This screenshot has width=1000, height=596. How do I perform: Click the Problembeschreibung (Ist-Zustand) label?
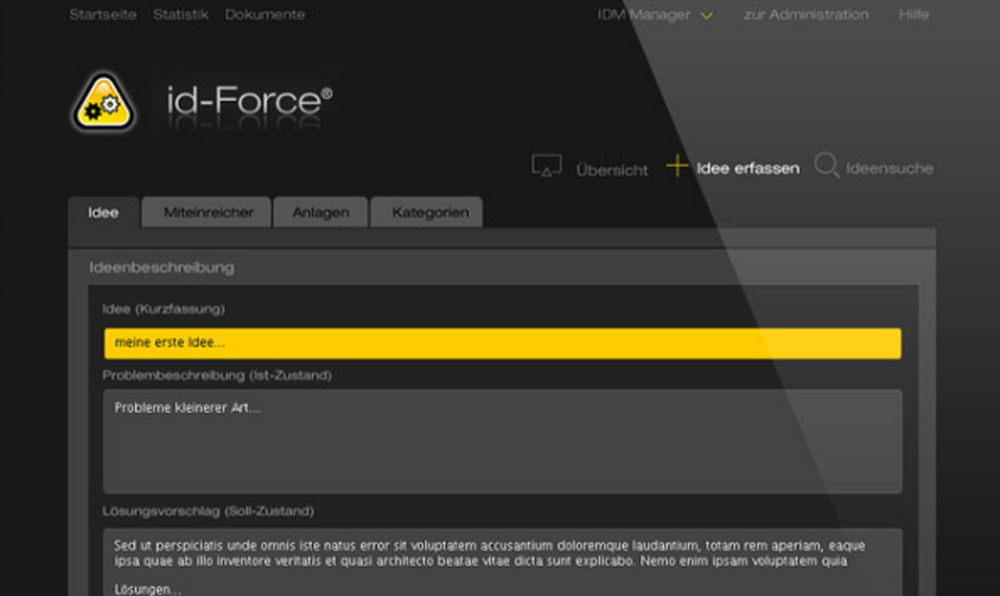(217, 375)
